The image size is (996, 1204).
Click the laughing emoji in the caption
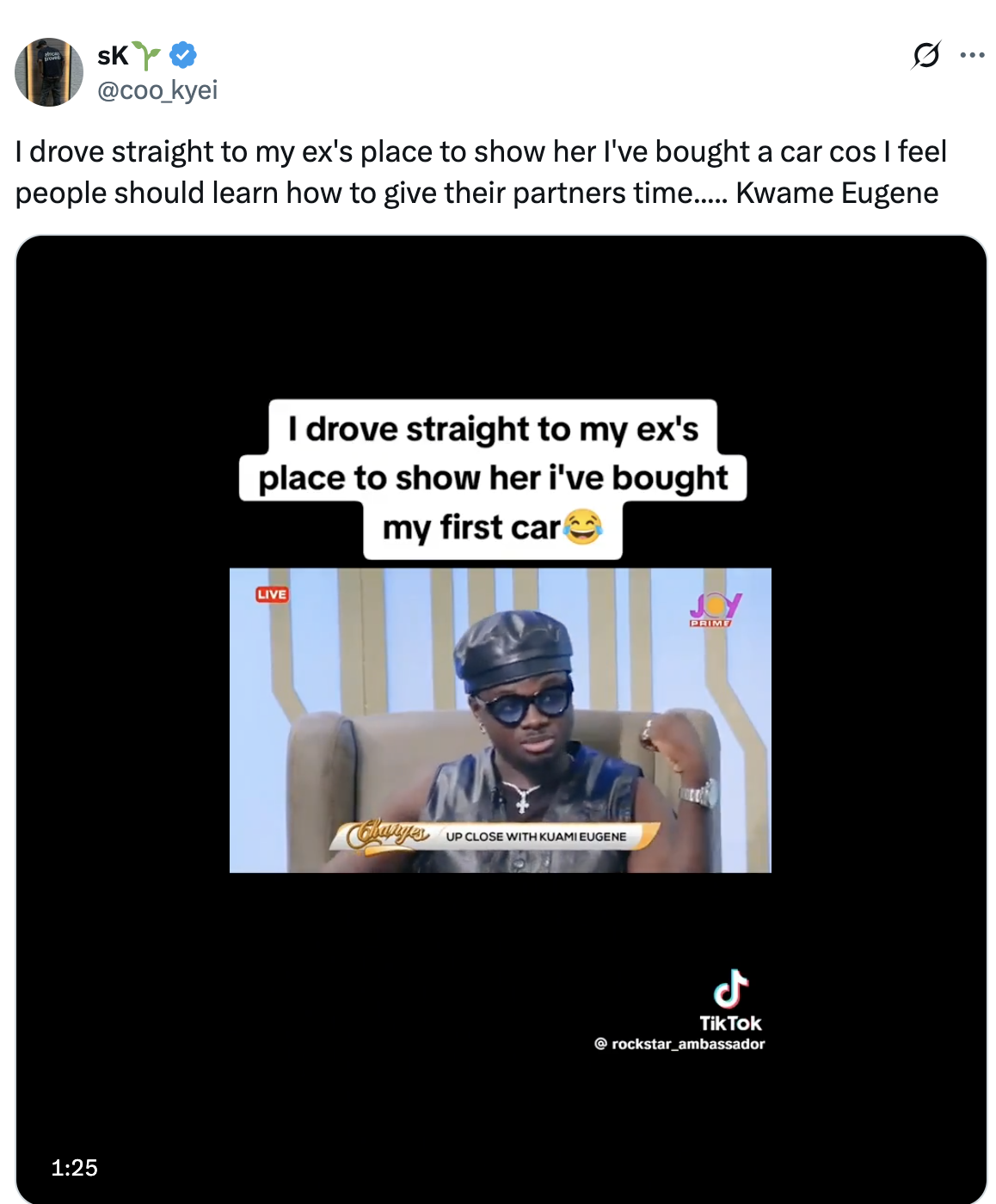[583, 526]
